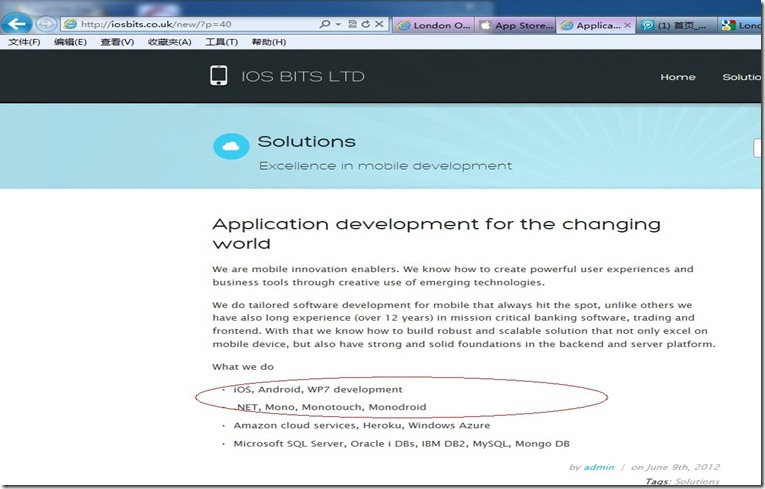
Task: Click the Internet Explorer page icon in address bar
Action: (71, 24)
